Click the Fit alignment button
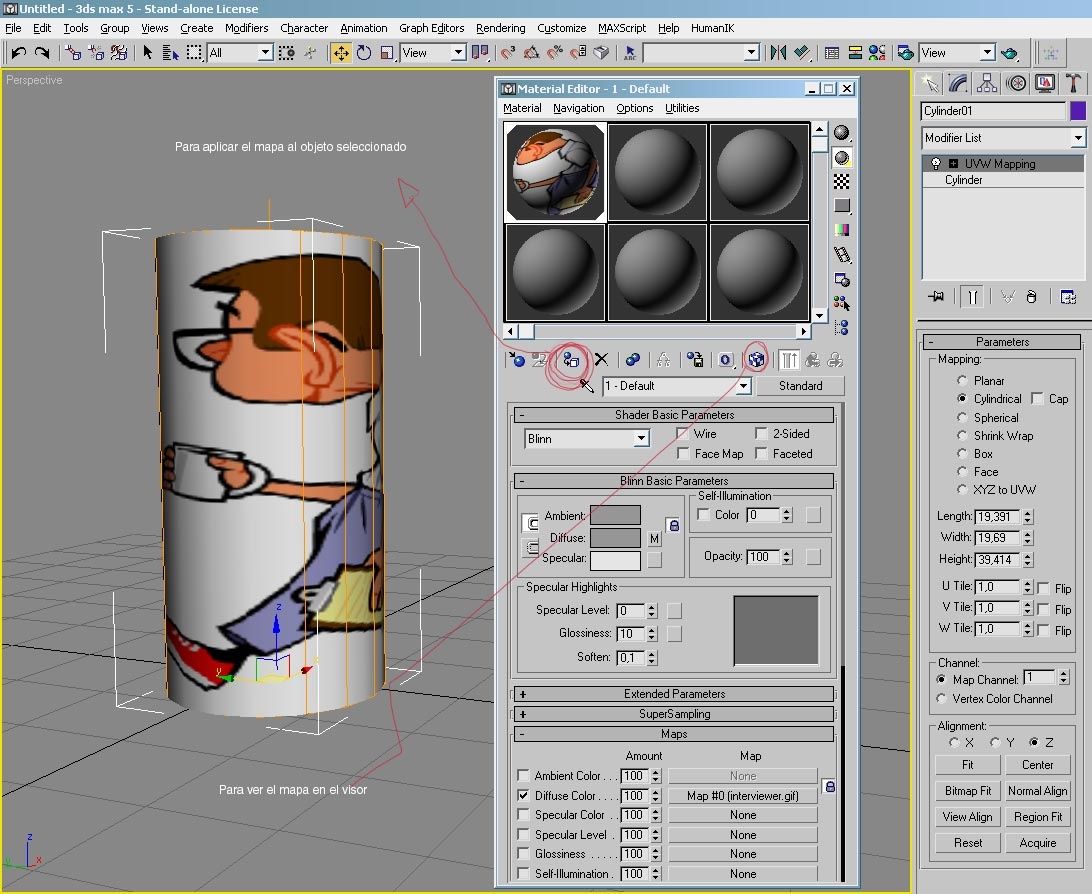 point(968,764)
